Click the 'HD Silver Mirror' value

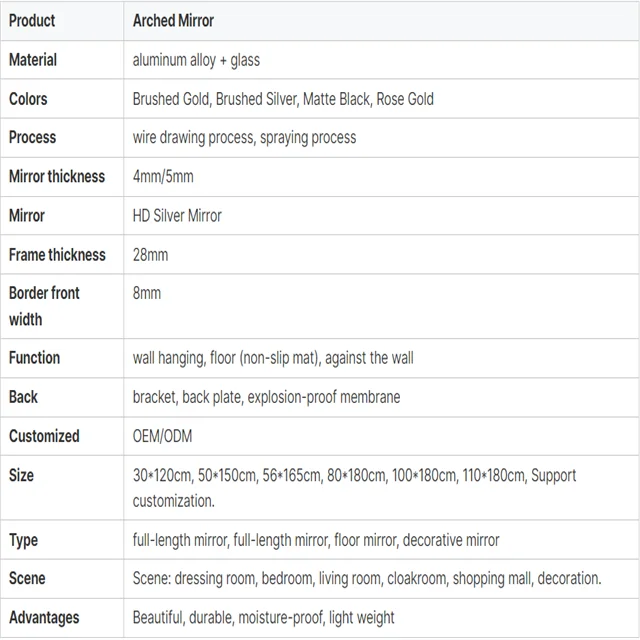pyautogui.click(x=177, y=215)
